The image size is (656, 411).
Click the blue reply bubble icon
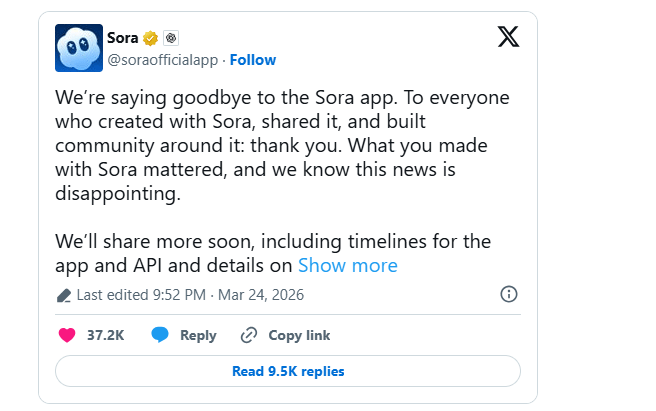tap(160, 335)
